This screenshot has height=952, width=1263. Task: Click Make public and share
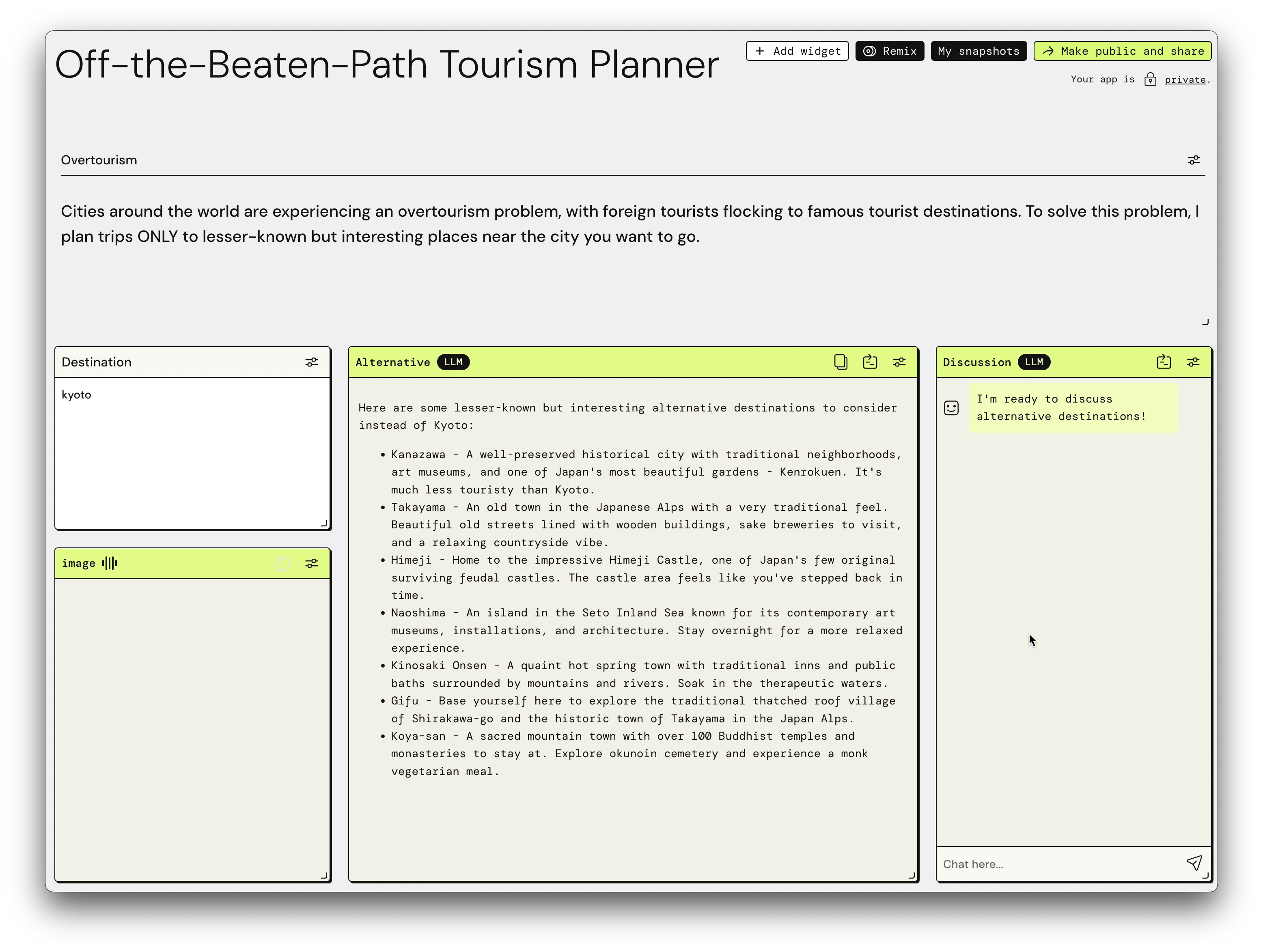tap(1122, 51)
